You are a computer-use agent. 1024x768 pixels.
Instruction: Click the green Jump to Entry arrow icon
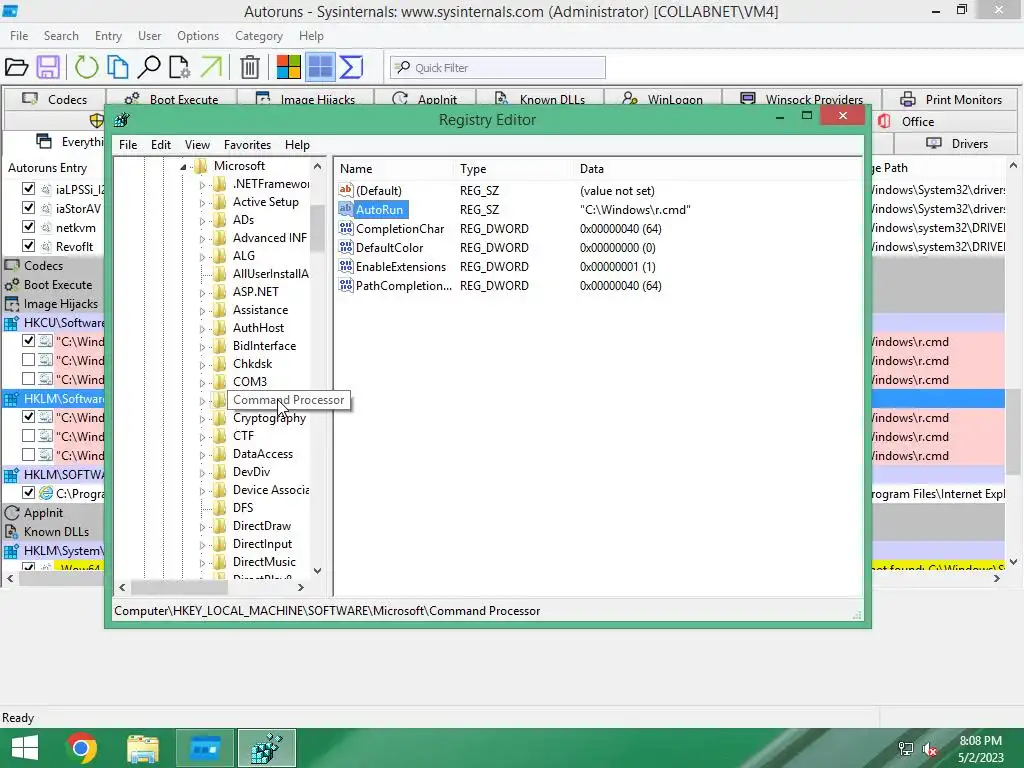212,67
